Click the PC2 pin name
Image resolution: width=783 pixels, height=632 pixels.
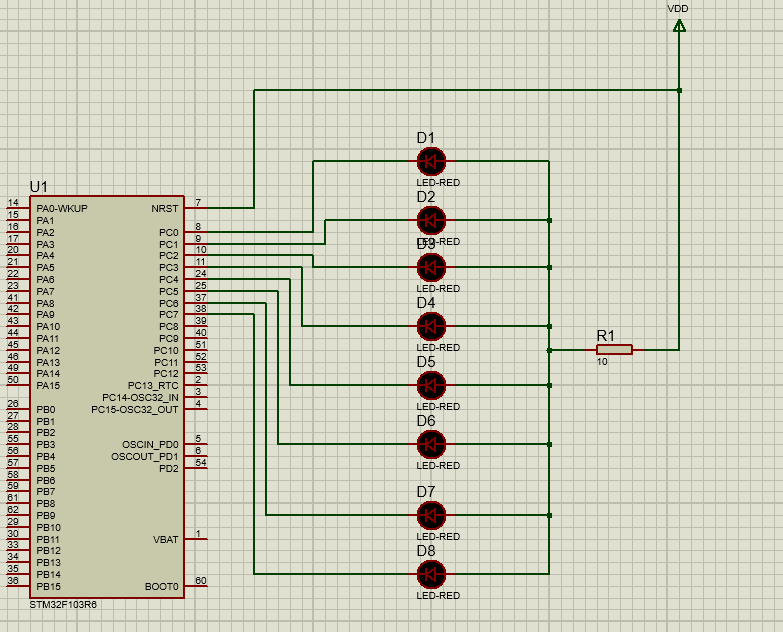pyautogui.click(x=169, y=256)
